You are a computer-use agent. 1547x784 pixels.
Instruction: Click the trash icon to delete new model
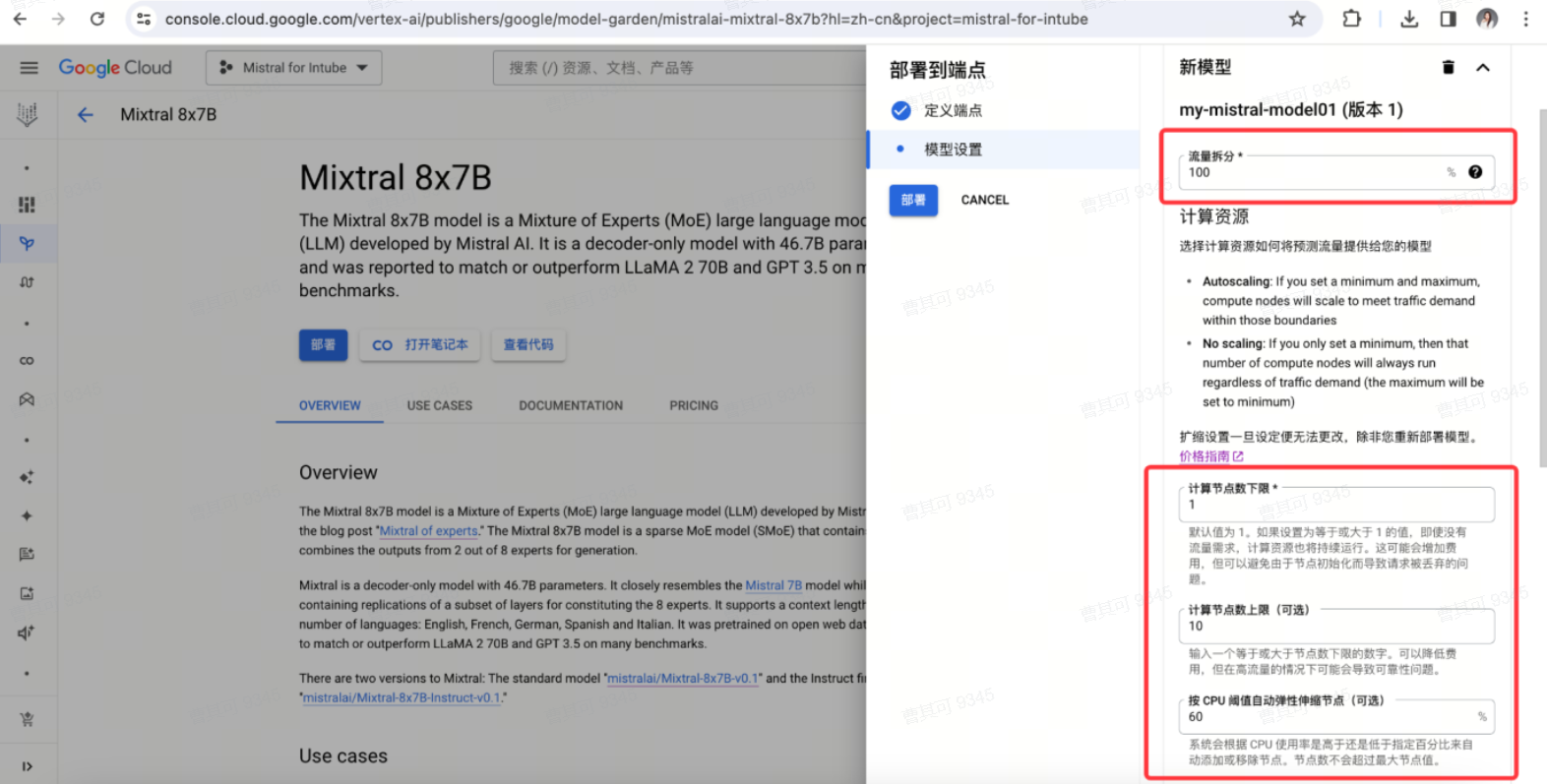[1448, 68]
